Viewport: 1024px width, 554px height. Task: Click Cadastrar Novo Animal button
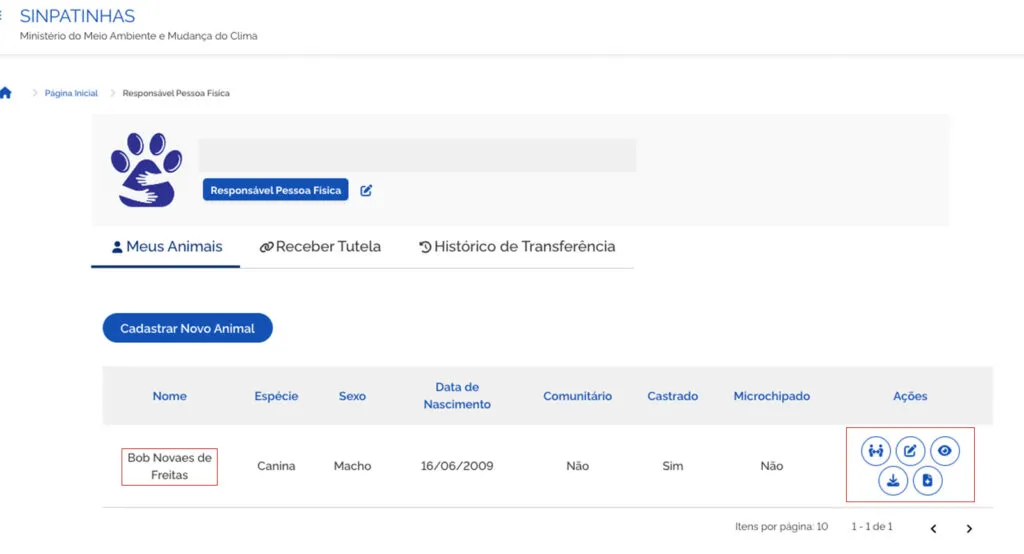coord(187,328)
